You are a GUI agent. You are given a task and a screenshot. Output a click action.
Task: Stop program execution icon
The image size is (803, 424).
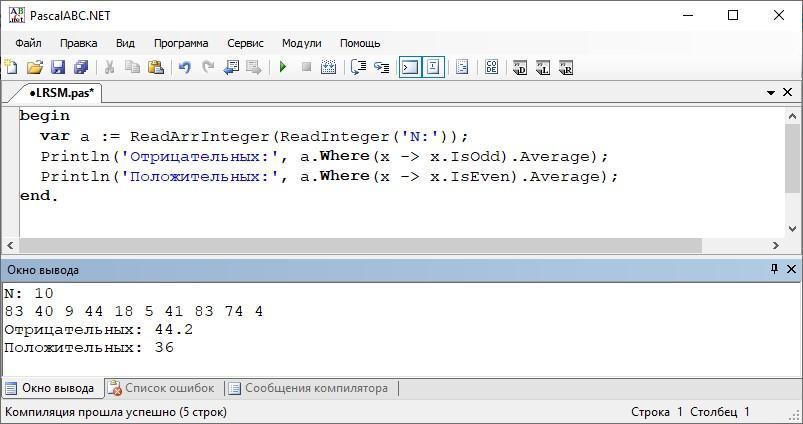[x=306, y=67]
